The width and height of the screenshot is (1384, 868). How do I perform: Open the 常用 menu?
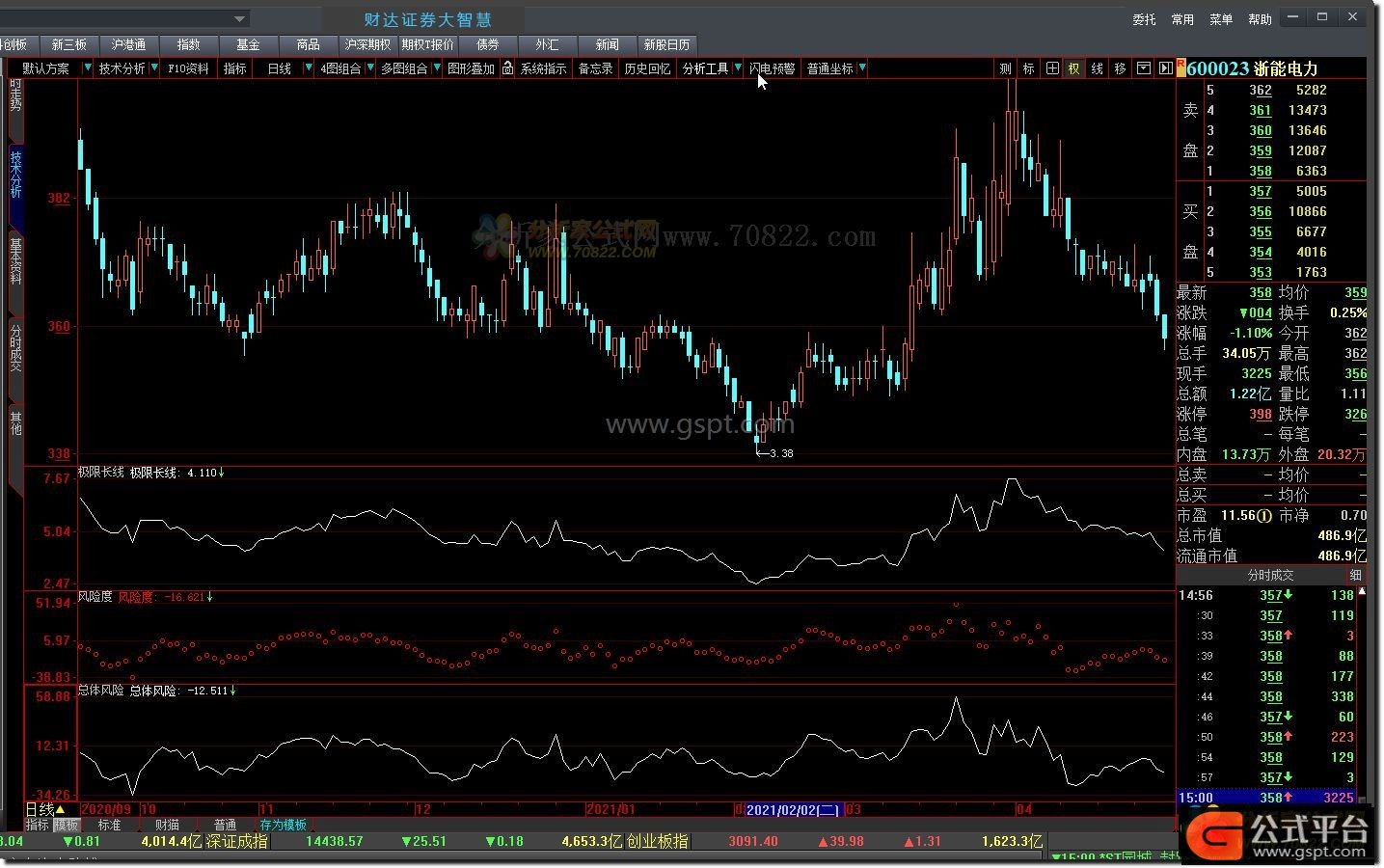1182,19
